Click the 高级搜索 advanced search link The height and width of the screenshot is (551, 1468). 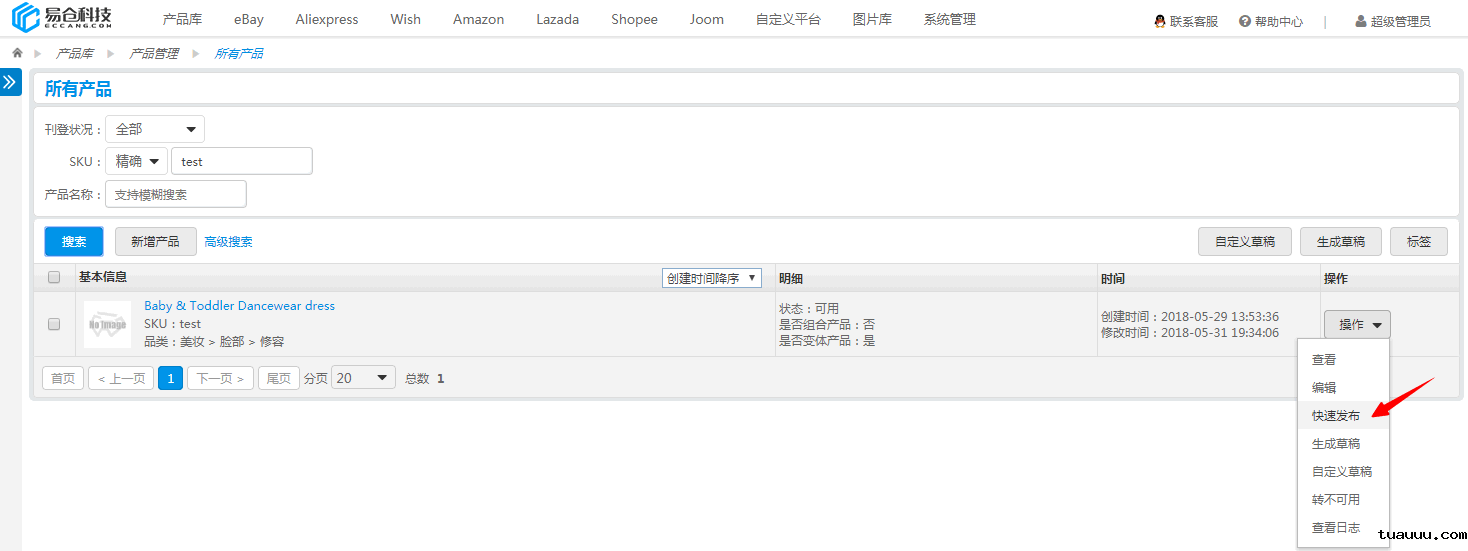pos(228,242)
